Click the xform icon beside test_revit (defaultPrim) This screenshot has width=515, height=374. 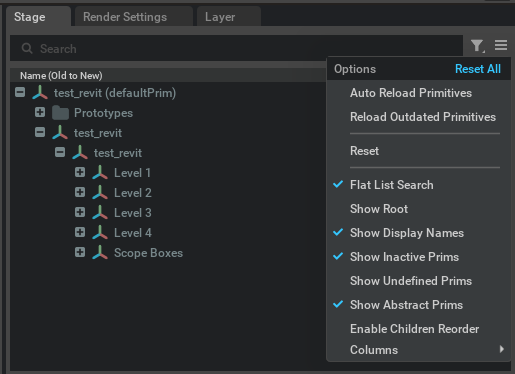40,93
